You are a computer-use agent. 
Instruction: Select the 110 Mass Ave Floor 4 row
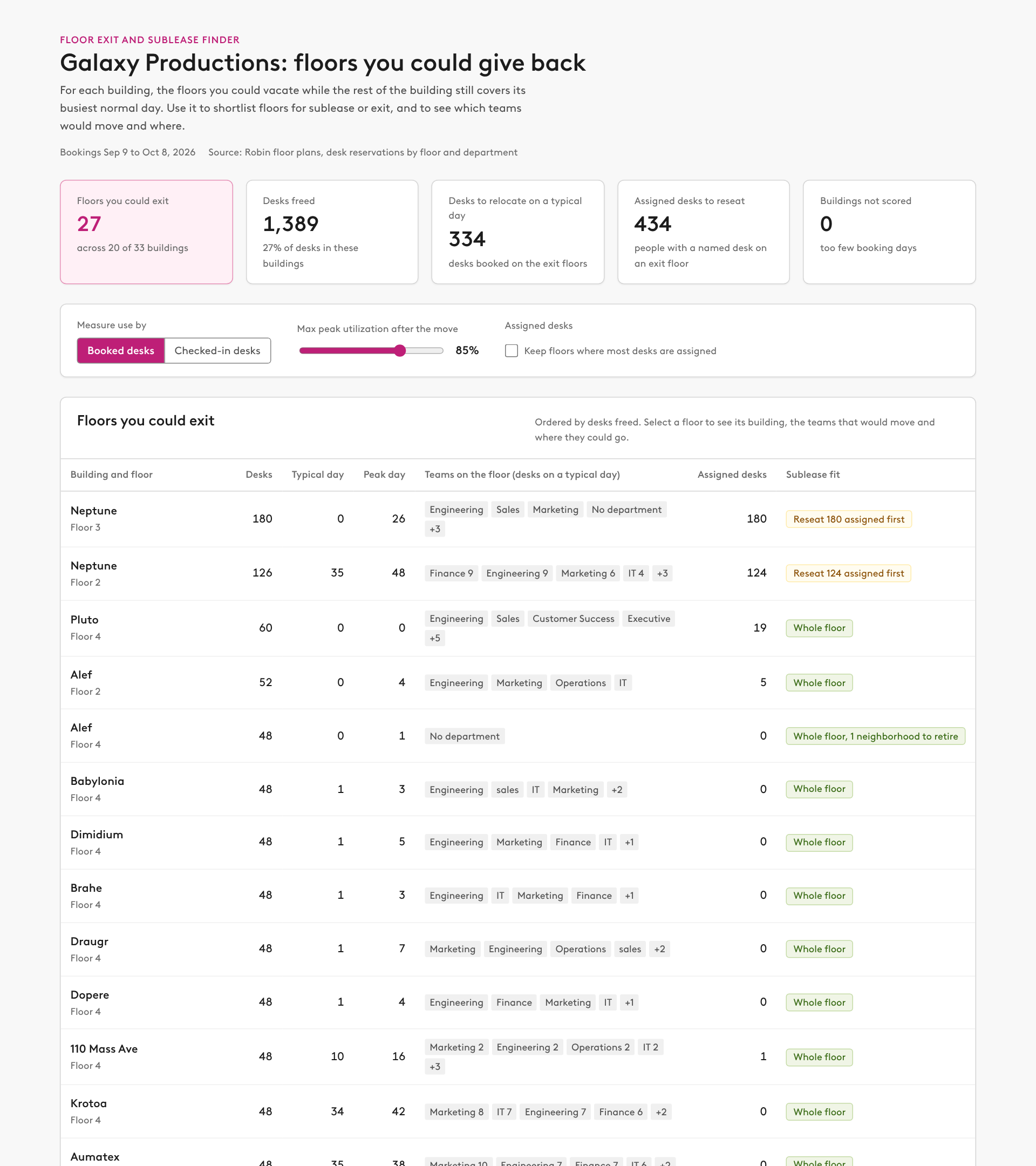pos(517,1056)
